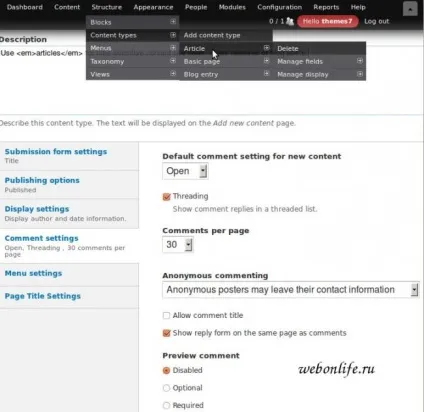
Task: Open the Configuration menu
Action: tap(279, 7)
